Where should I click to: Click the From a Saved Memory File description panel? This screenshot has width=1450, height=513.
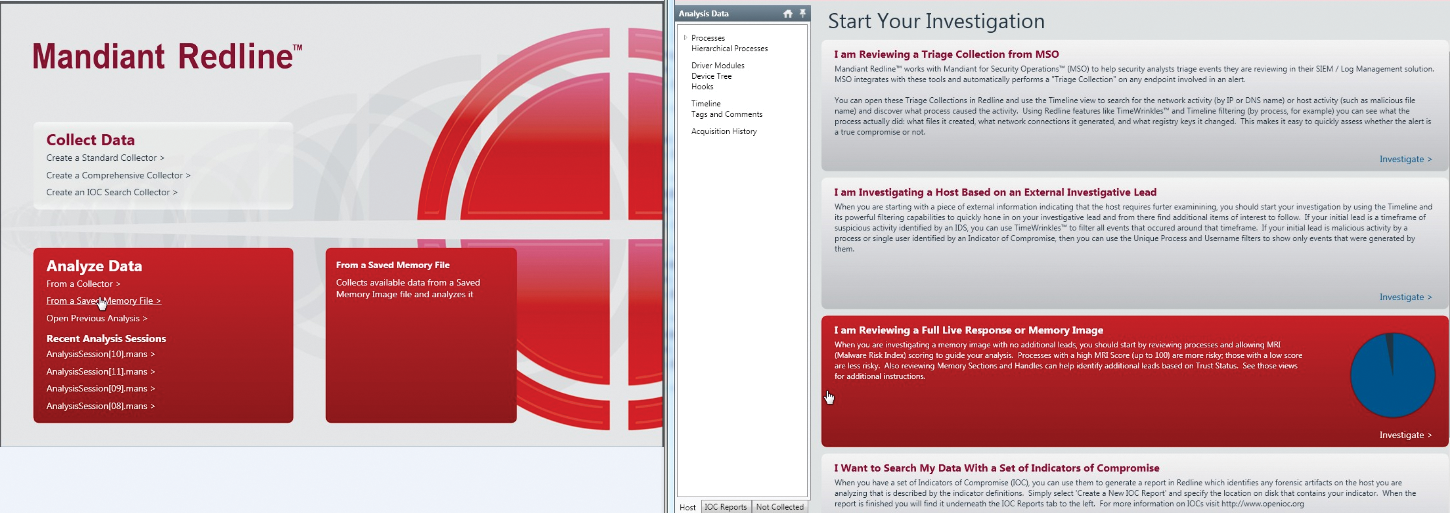tap(421, 335)
